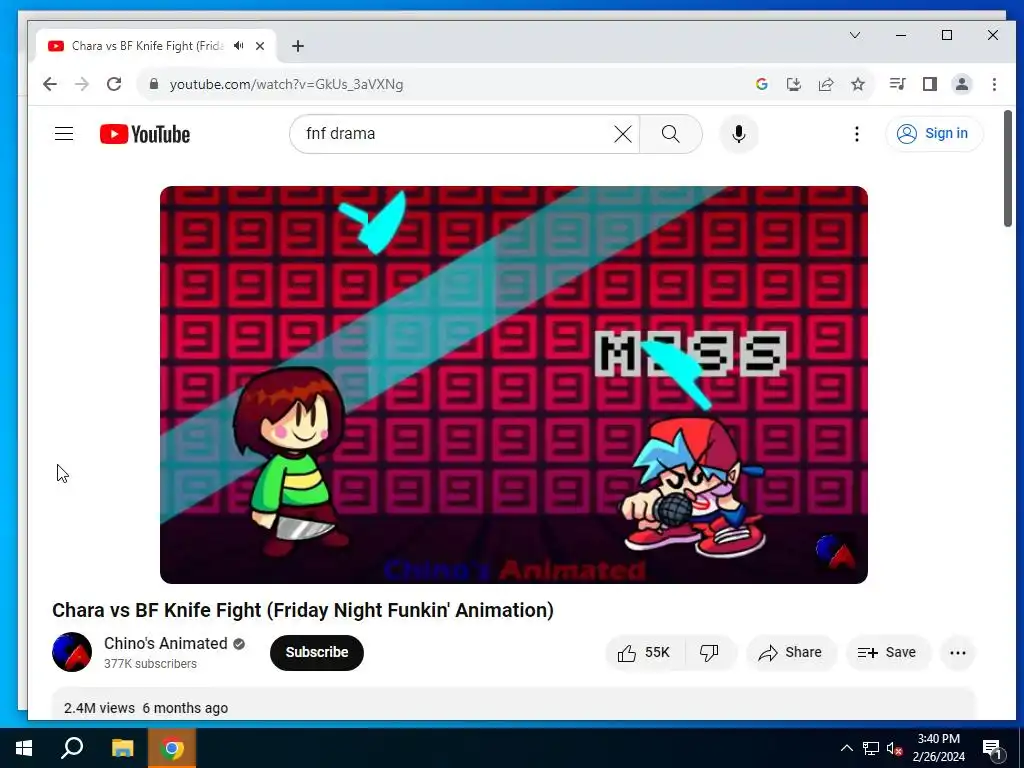Click the Sign in button
Viewport: 1024px width, 768px height.
tap(934, 134)
